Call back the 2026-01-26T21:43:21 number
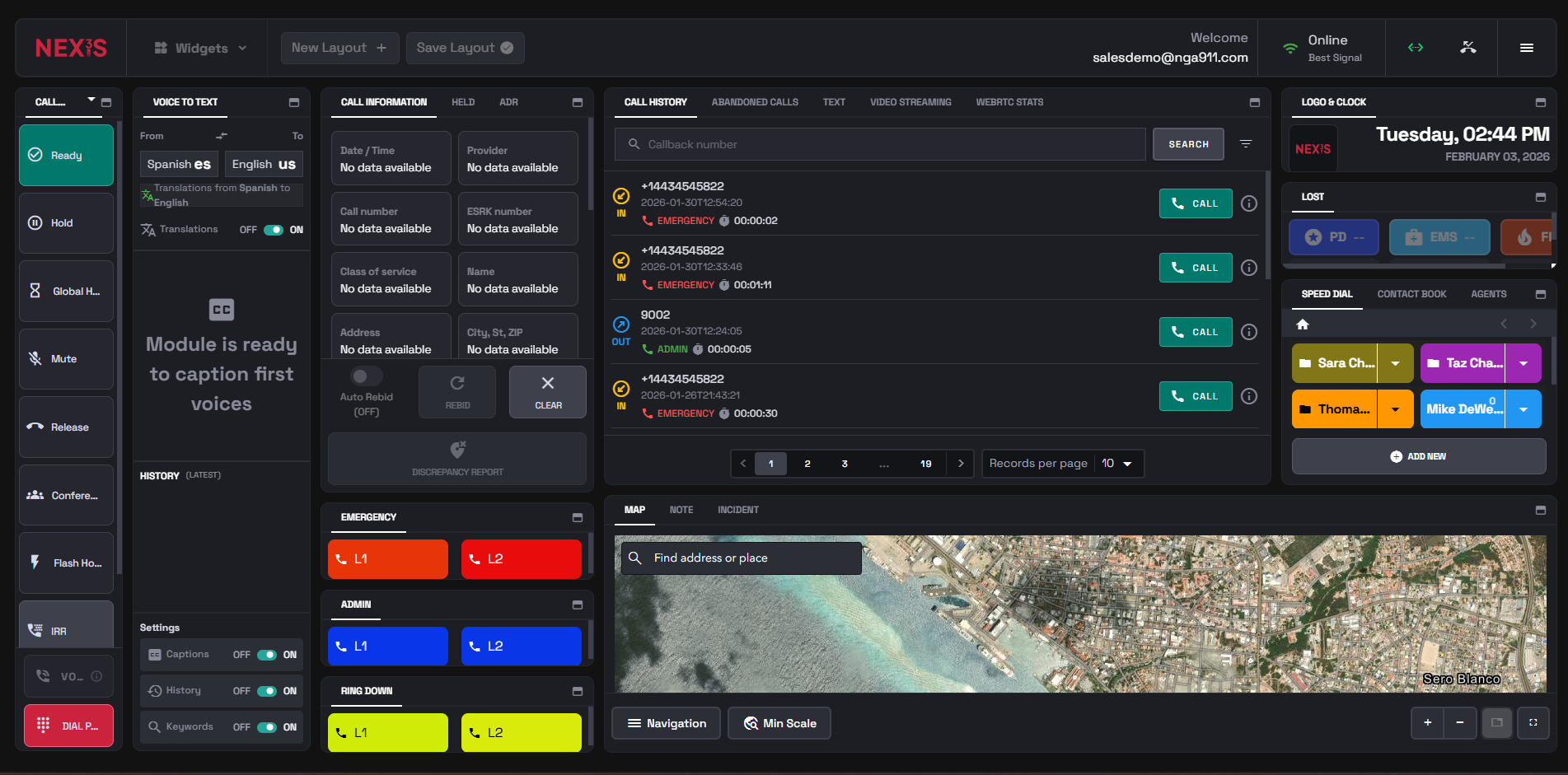The width and height of the screenshot is (1568, 775). tap(1196, 396)
